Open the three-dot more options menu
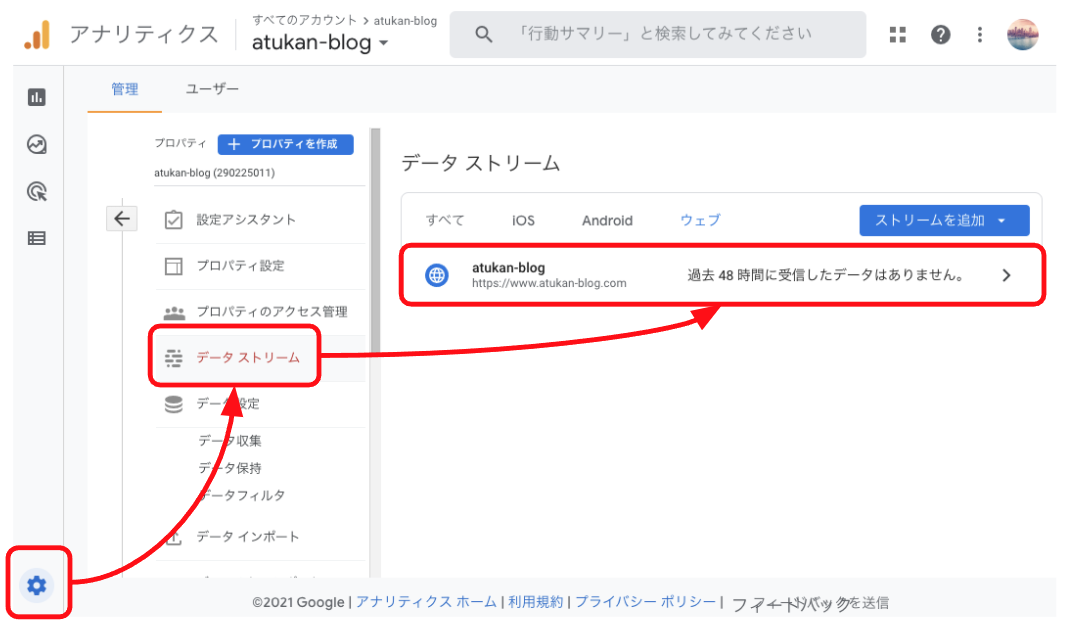1082x629 pixels. click(x=980, y=34)
